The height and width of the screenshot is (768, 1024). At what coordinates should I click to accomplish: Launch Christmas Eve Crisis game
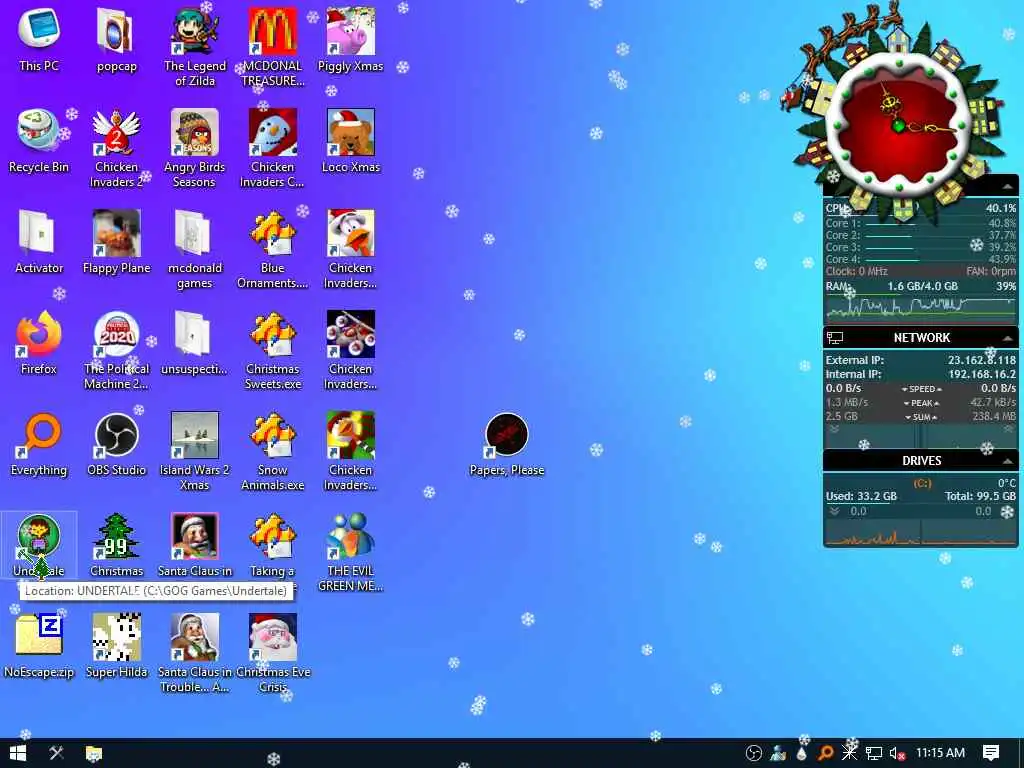[272, 653]
